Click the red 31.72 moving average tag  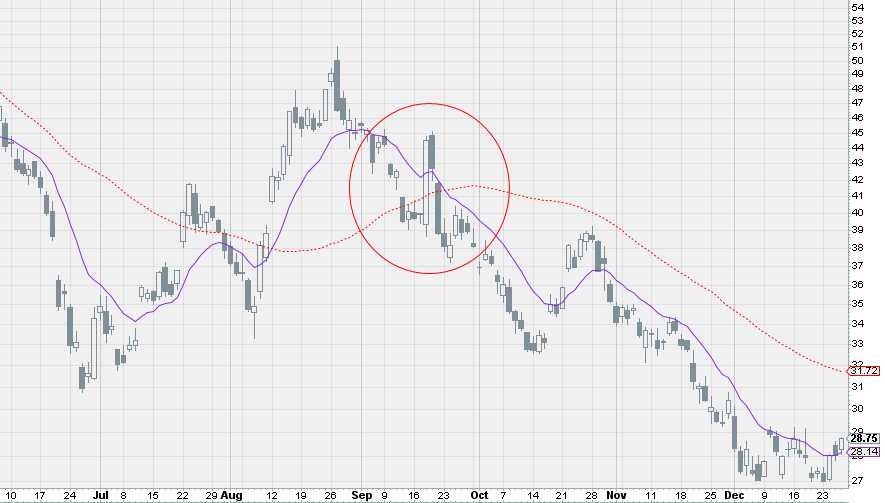tap(863, 371)
